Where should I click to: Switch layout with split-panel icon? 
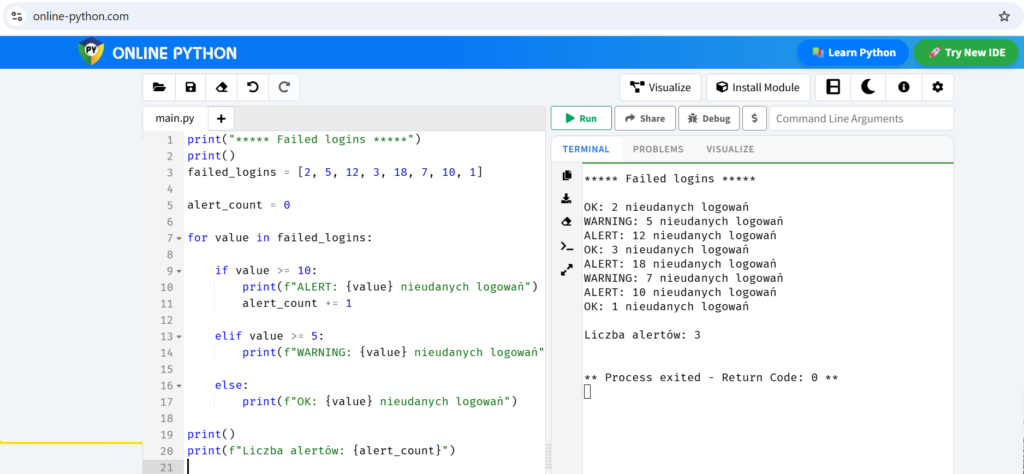833,87
